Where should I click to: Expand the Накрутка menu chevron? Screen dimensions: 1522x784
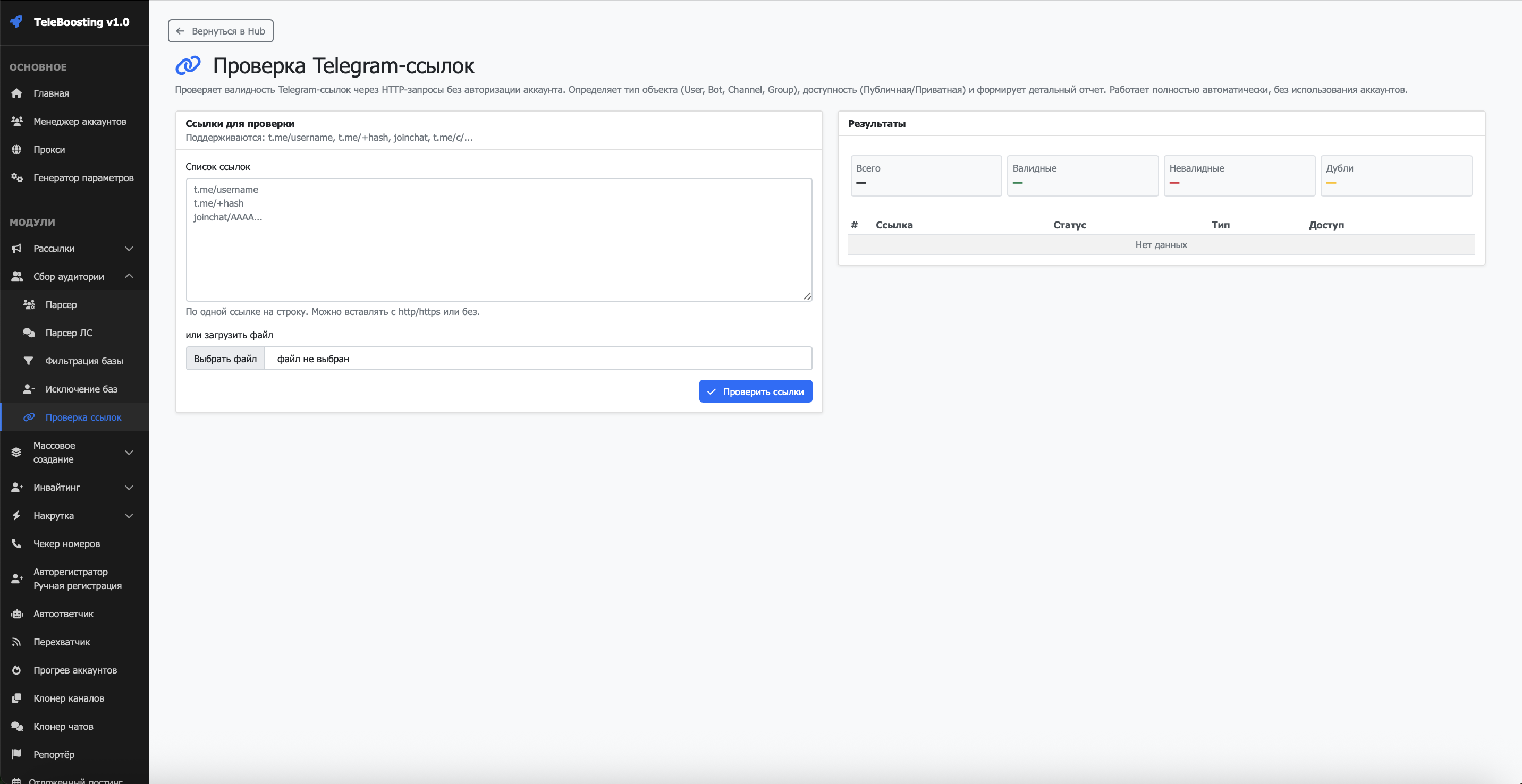pos(129,516)
